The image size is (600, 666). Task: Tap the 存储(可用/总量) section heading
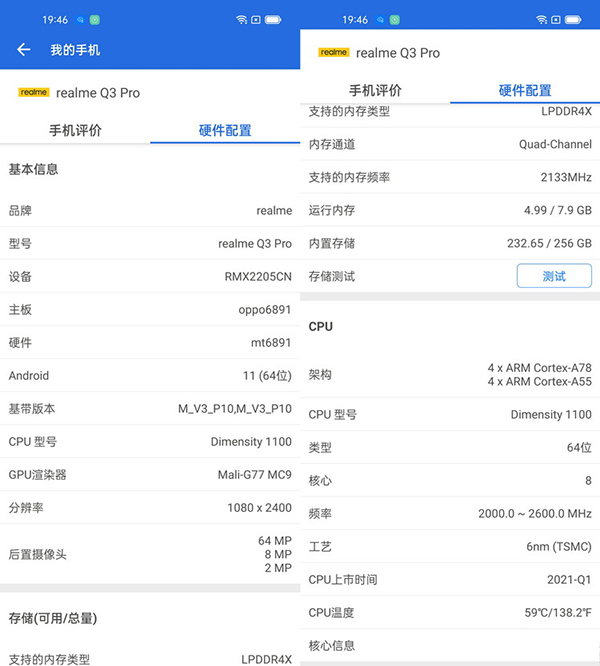tap(53, 618)
